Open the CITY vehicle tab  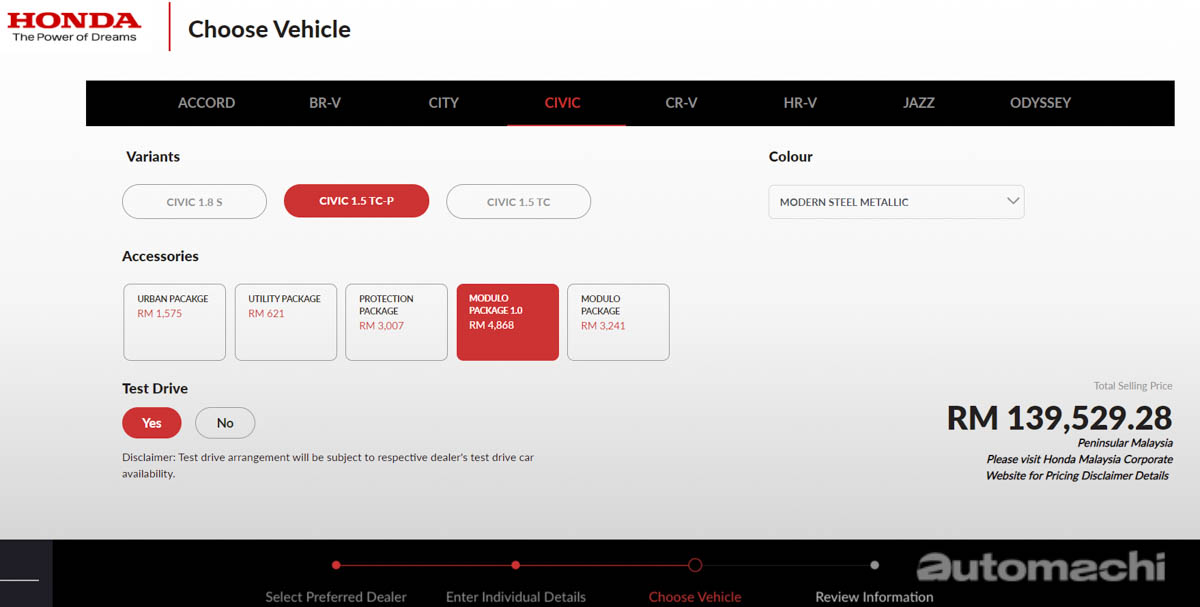point(443,103)
